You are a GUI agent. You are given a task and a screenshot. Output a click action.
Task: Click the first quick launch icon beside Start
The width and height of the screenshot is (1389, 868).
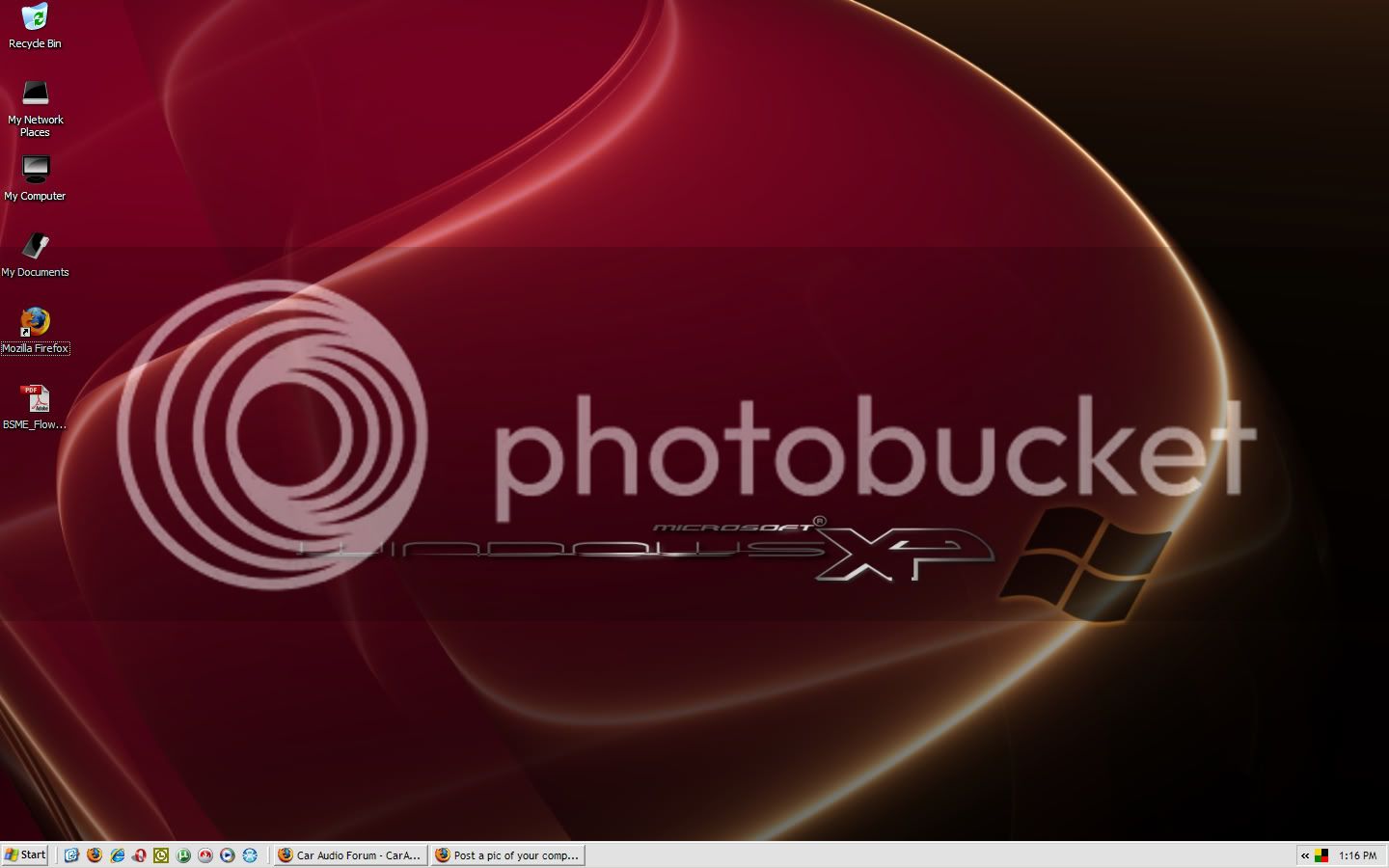(71, 854)
